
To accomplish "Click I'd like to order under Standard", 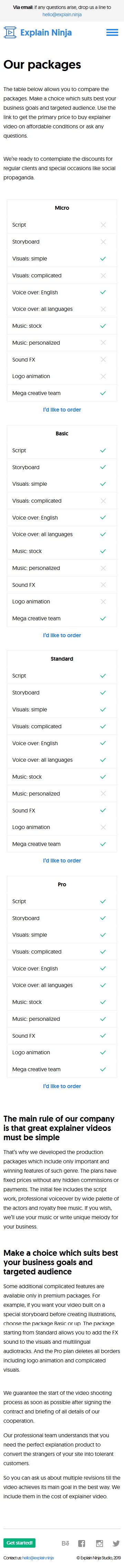I will 62,860.
